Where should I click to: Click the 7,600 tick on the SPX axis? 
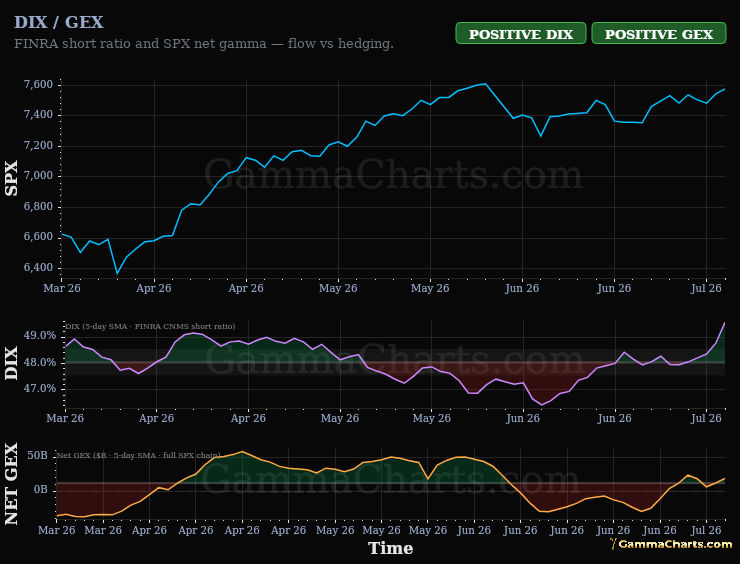point(38,84)
